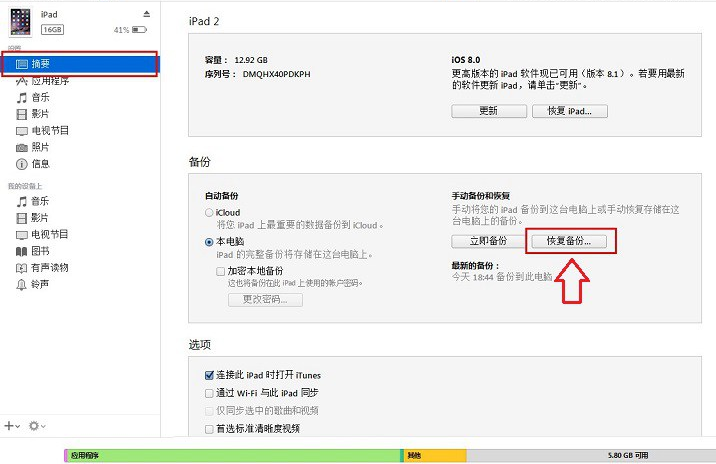Click music note icon under settings
Image resolution: width=716 pixels, height=464 pixels.
point(21,98)
